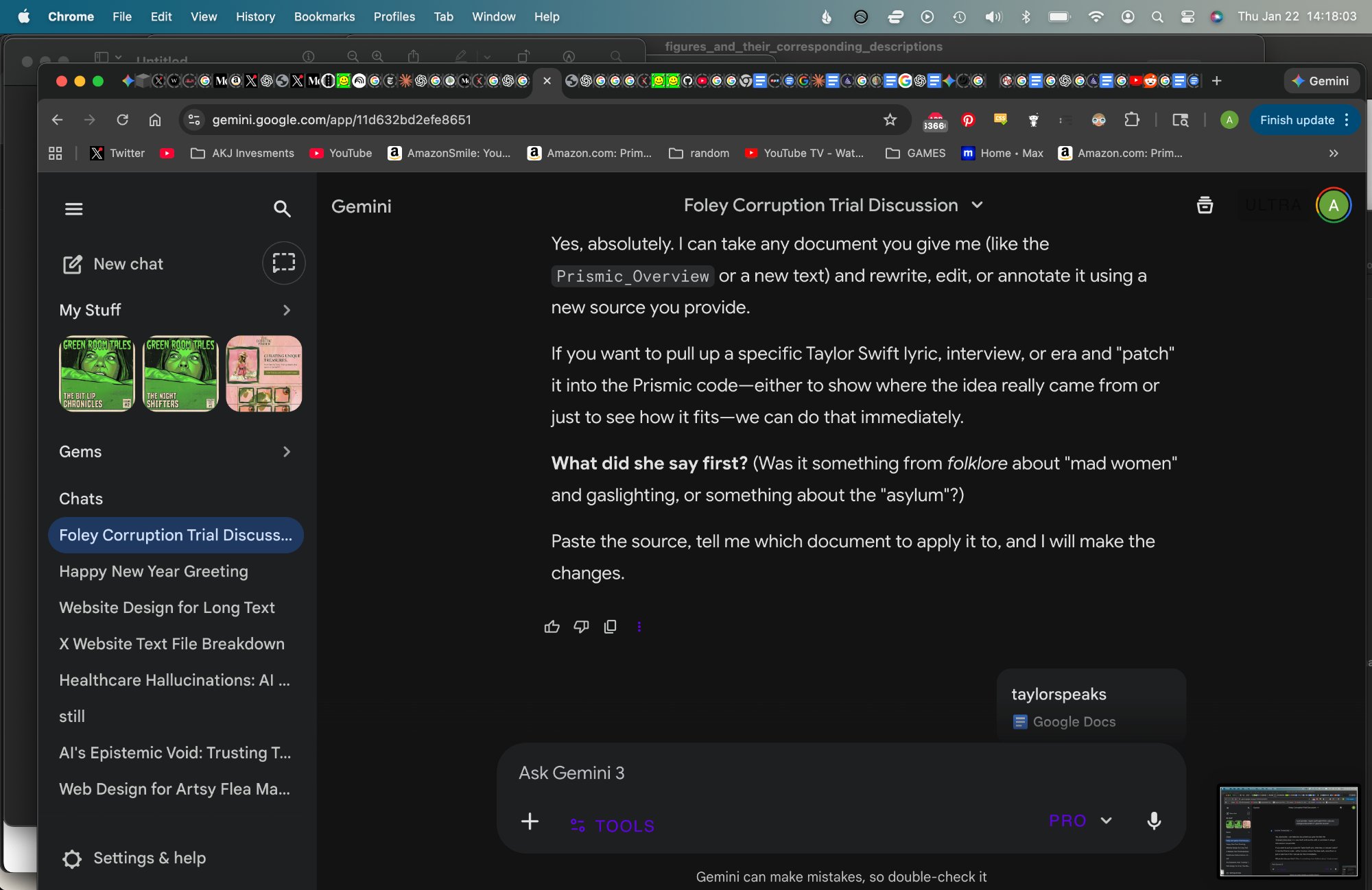Open the three-dot more options under response
The image size is (1372, 890).
(639, 627)
